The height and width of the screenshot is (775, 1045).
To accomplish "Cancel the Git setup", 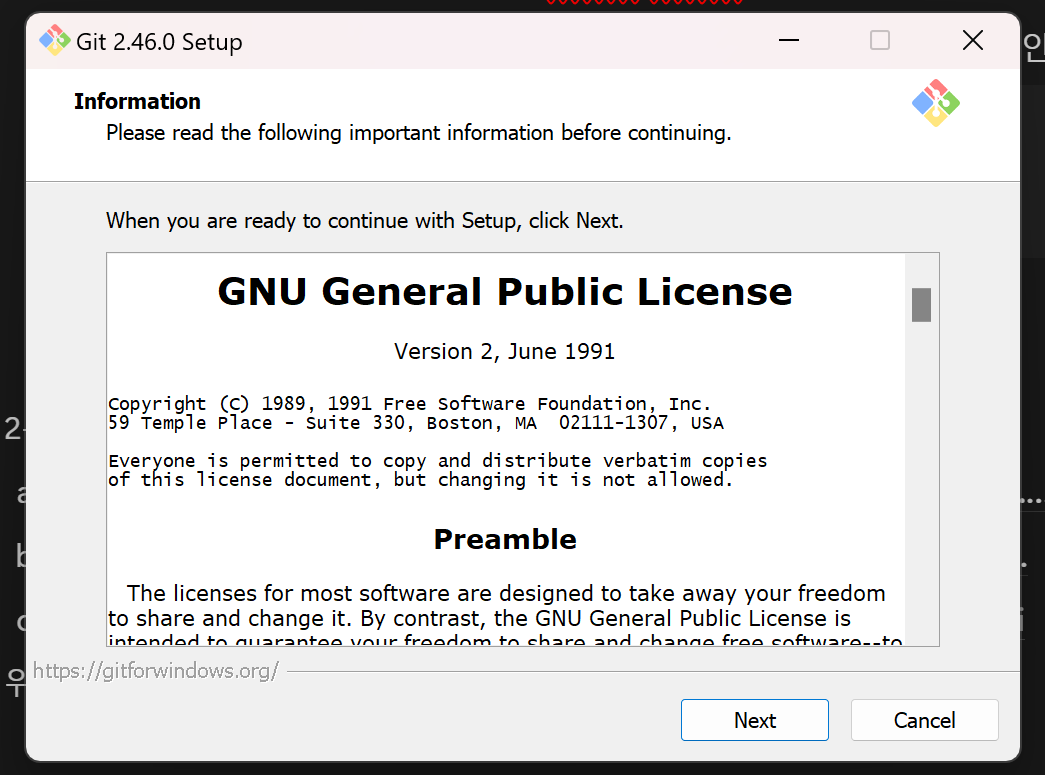I will (924, 720).
